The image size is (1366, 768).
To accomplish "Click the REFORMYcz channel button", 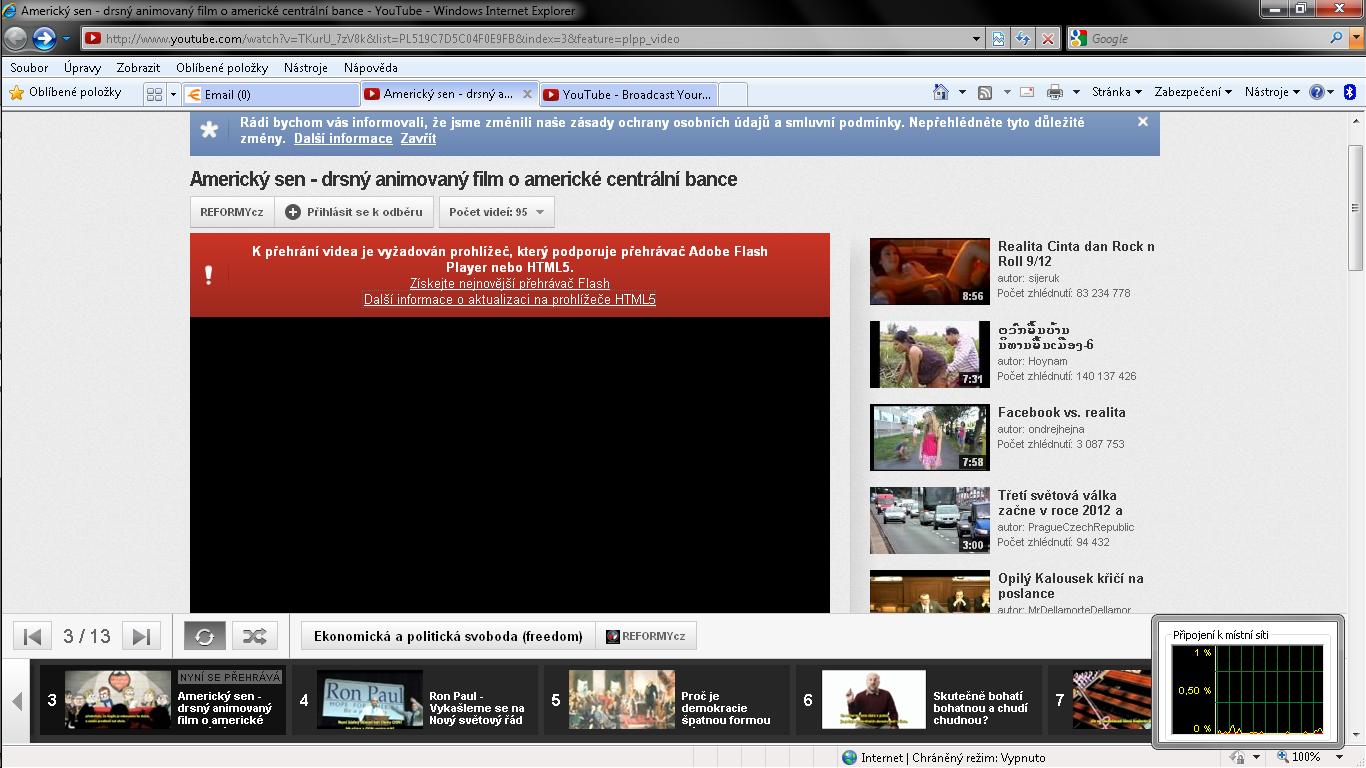I will pyautogui.click(x=232, y=212).
